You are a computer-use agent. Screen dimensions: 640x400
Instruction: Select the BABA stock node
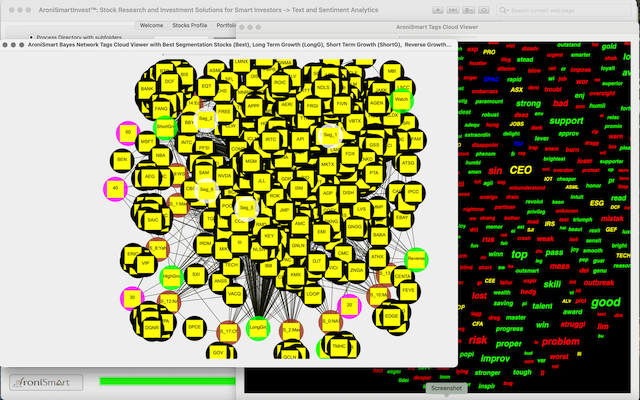tap(379, 236)
